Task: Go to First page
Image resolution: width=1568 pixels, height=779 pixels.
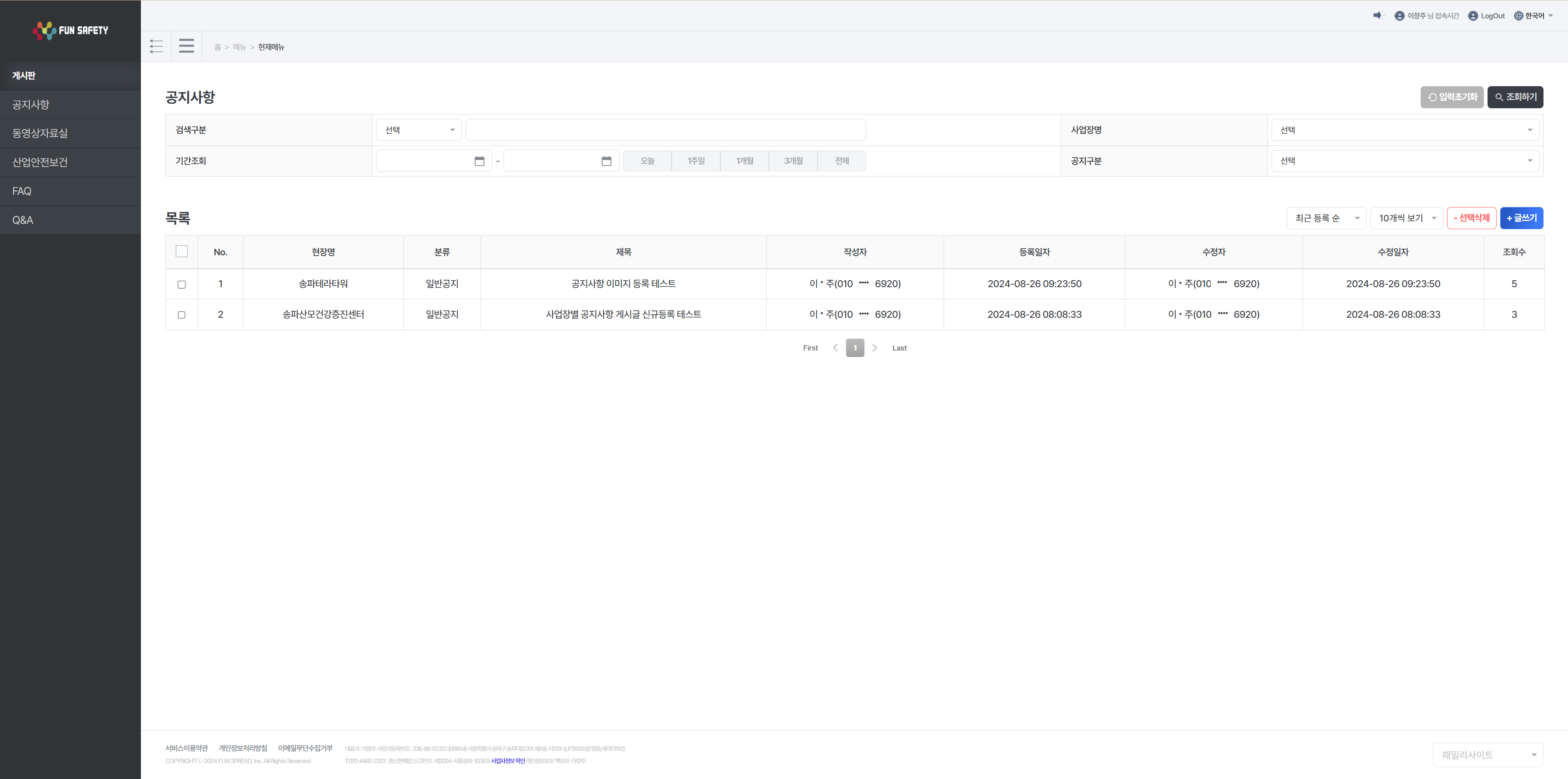Action: click(810, 348)
